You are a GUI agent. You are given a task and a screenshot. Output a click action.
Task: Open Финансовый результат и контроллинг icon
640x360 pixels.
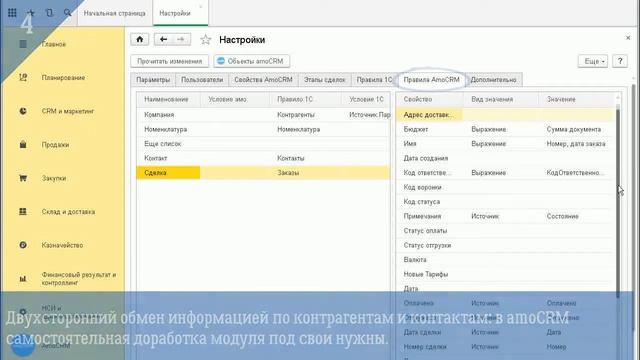23,279
